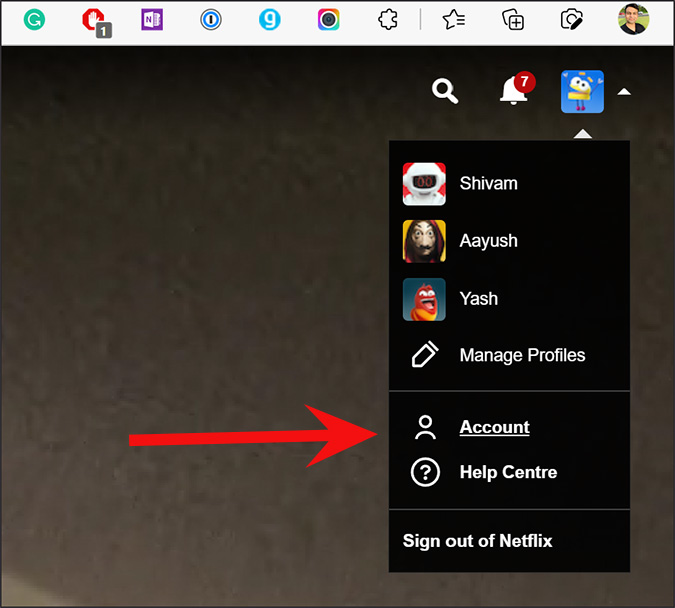The height and width of the screenshot is (608, 675).
Task: Open Netflix search magnifying glass
Action: tap(445, 91)
